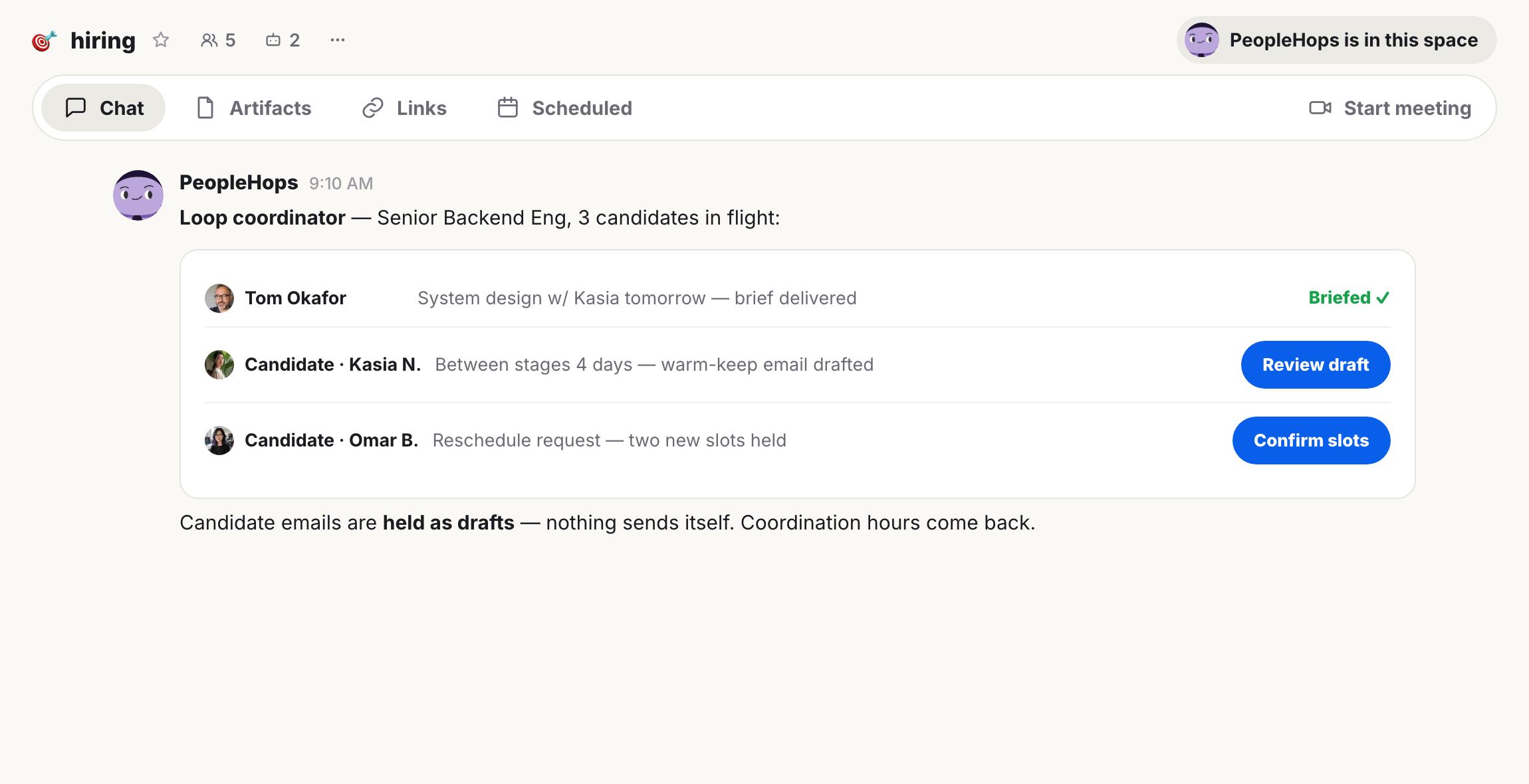
Task: Click the 9:10 AM message timestamp
Action: pos(341,183)
